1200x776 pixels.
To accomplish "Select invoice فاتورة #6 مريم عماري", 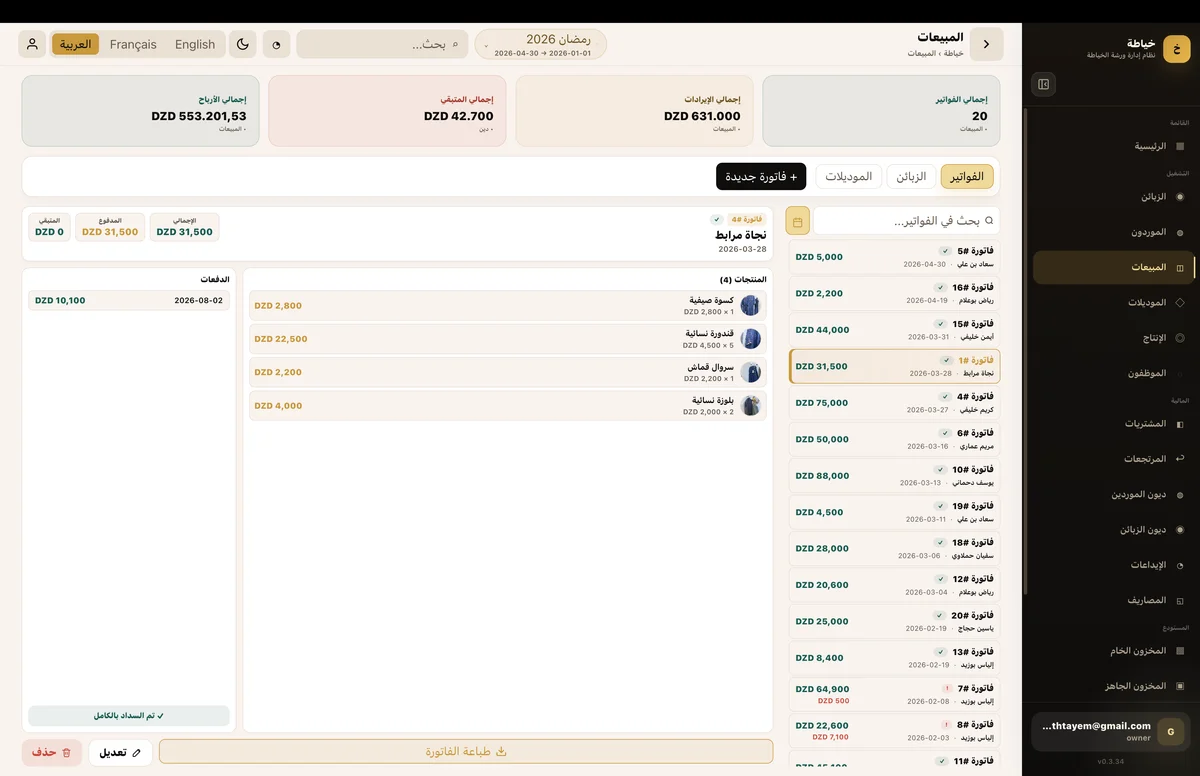I will click(x=894, y=439).
